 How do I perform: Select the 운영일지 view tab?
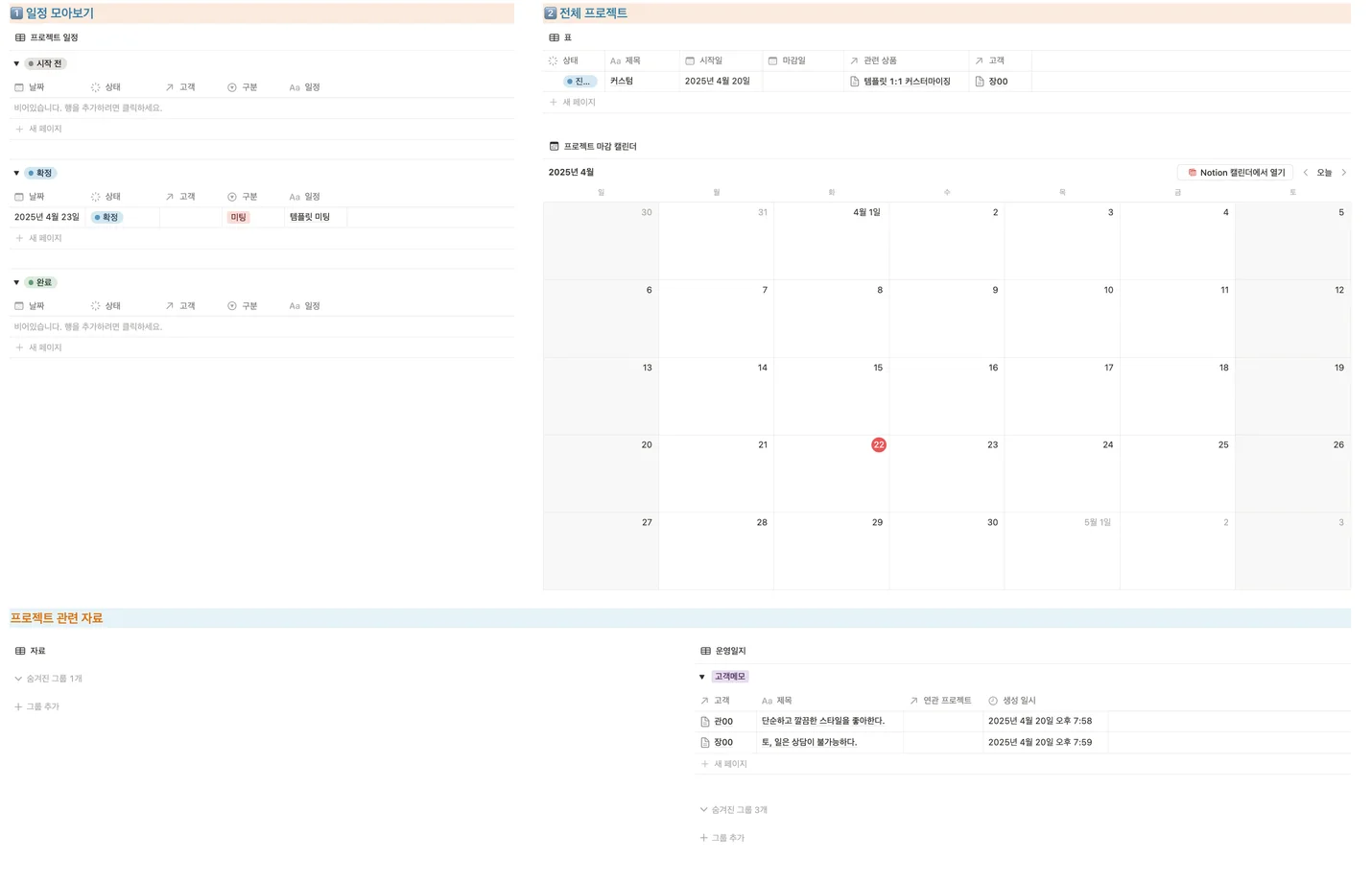point(722,651)
